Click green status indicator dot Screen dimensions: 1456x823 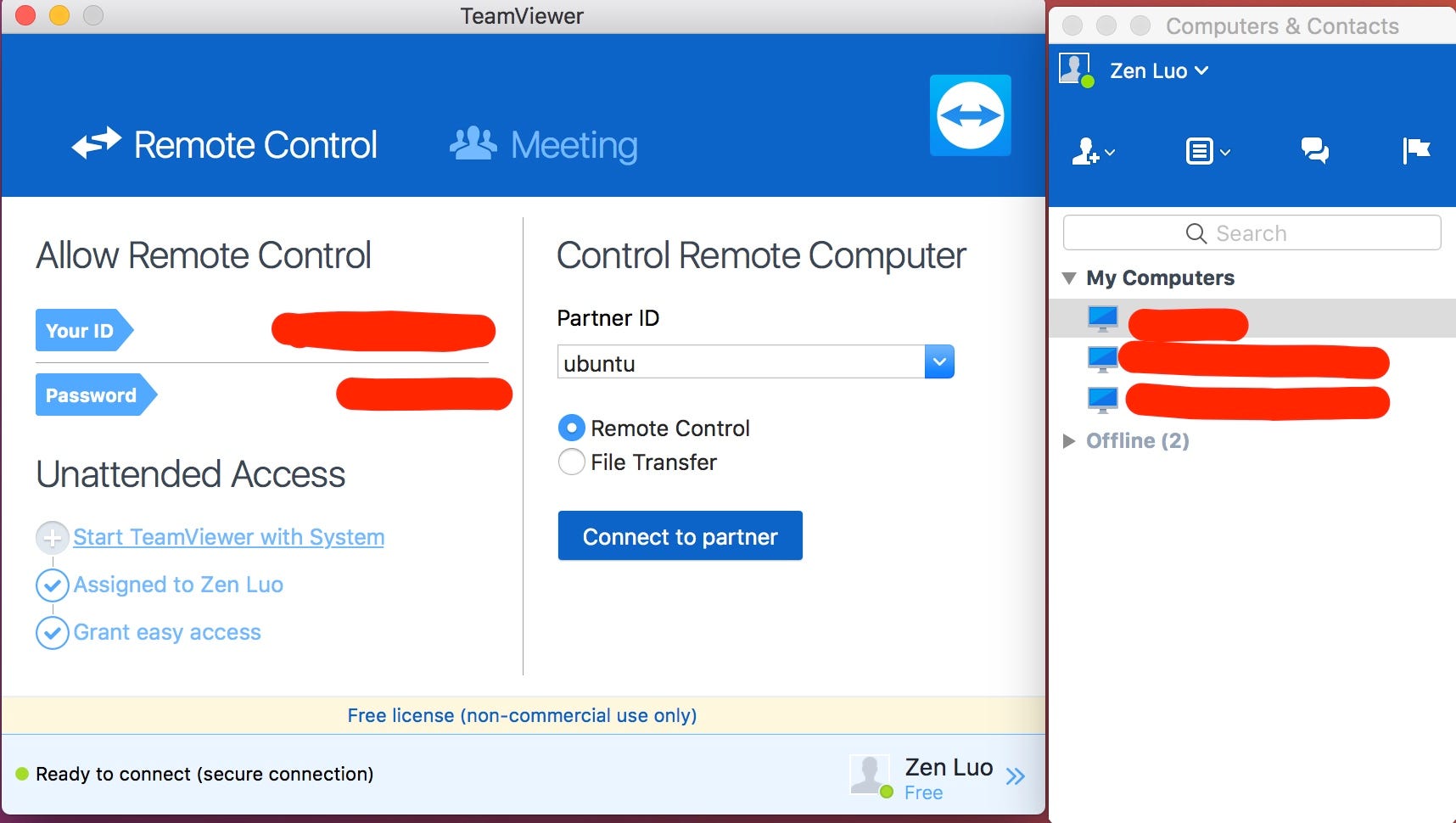(x=22, y=774)
